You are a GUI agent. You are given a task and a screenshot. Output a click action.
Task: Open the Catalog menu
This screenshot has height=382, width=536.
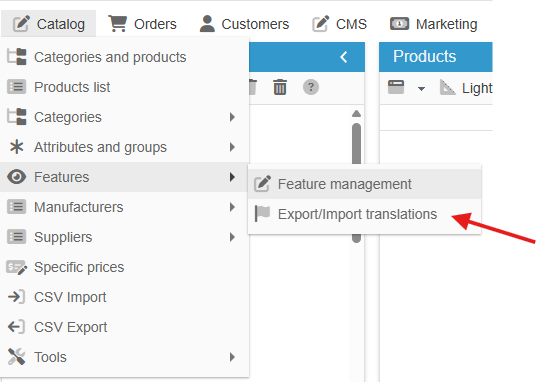coord(49,24)
